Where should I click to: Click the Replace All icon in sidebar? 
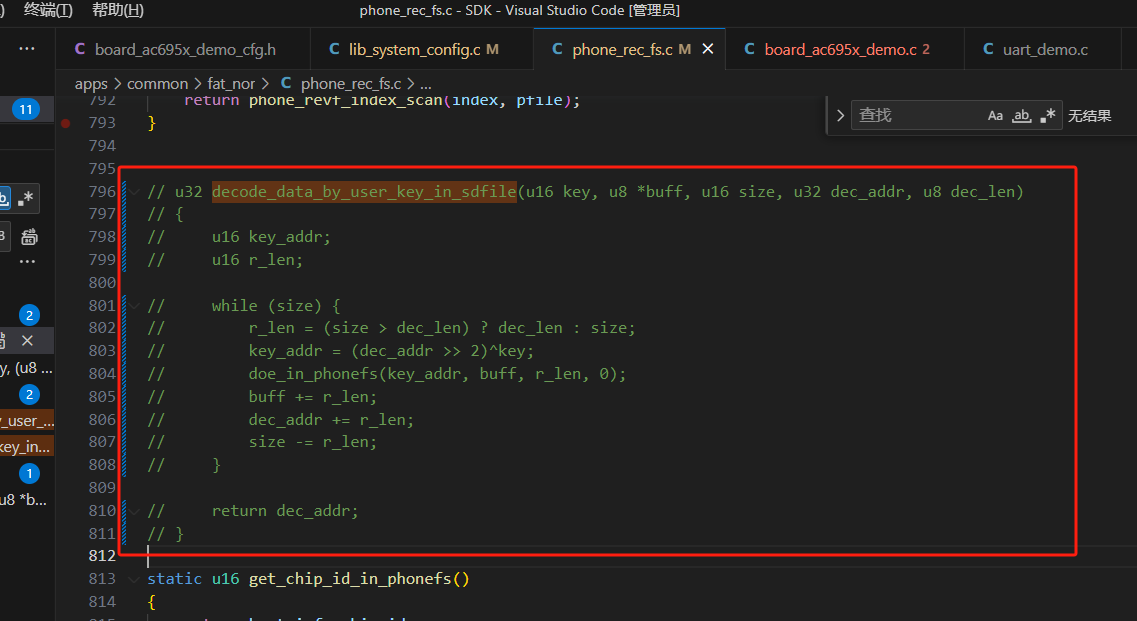click(29, 237)
